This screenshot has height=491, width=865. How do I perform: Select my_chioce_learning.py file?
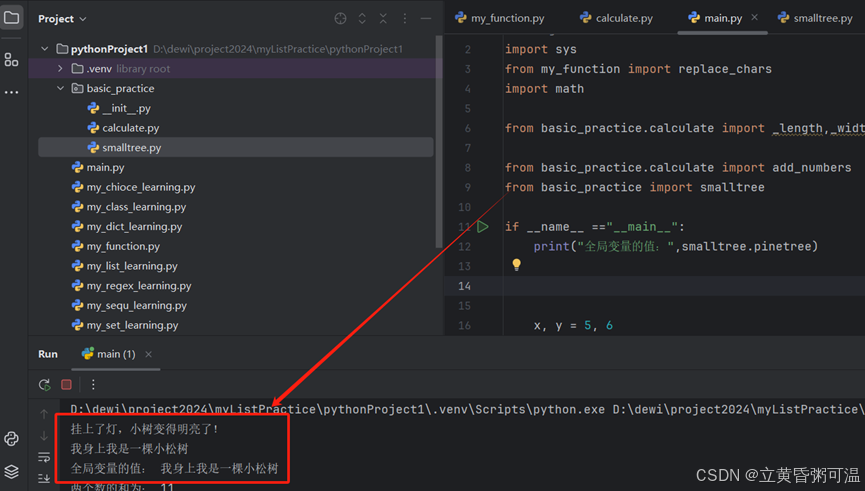(134, 187)
